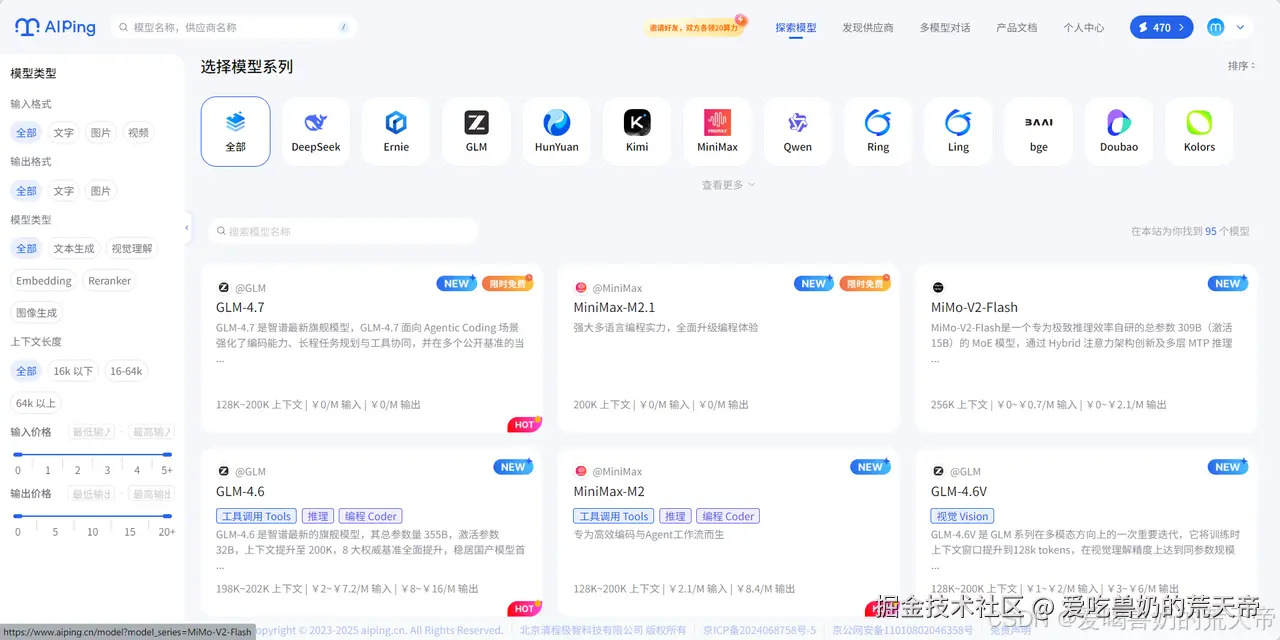Viewport: 1280px width, 640px height.
Task: Open the Qwen model series filter
Action: [x=797, y=130]
